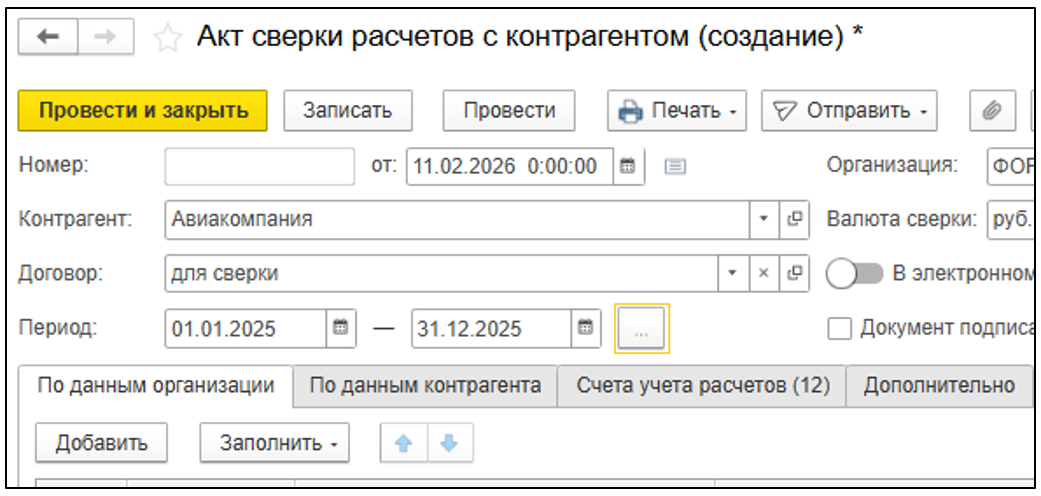This screenshot has height=496, width=1041.
Task: Click the back navigation arrow
Action: (x=48, y=37)
